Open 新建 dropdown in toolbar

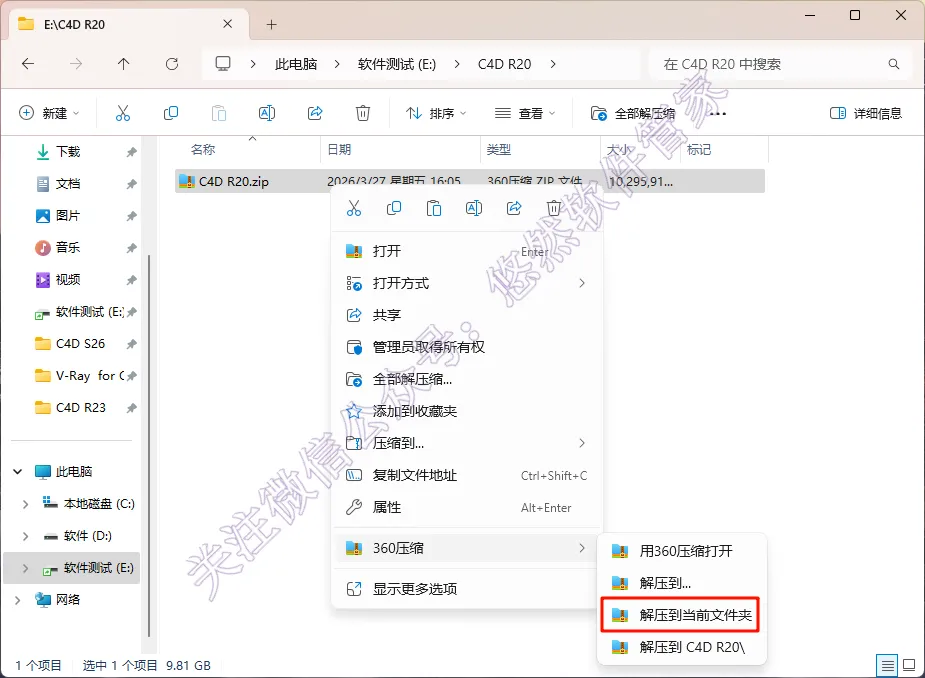pos(50,113)
